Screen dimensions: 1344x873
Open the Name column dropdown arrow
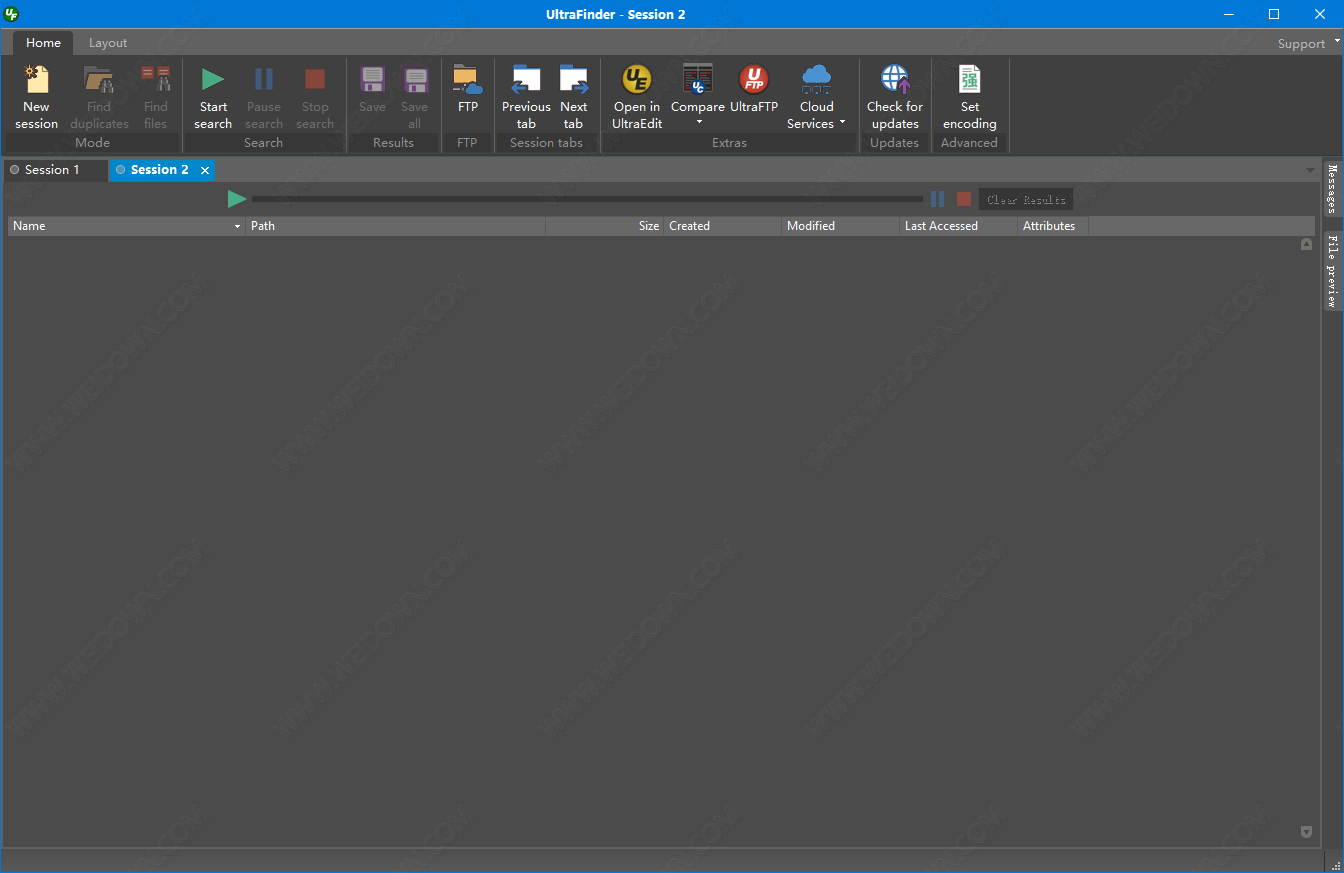(237, 227)
